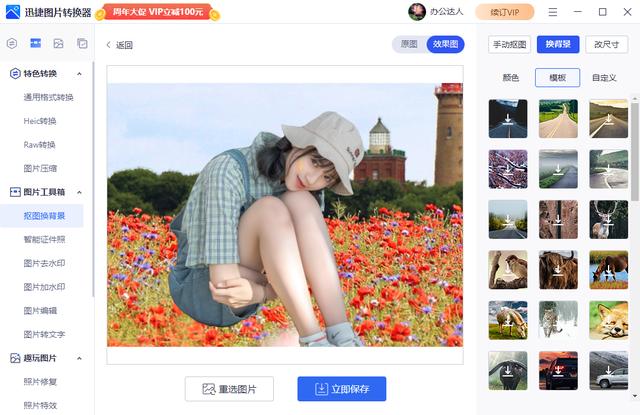Select the 手动抠图 mode tab
640x415 pixels.
(509, 45)
